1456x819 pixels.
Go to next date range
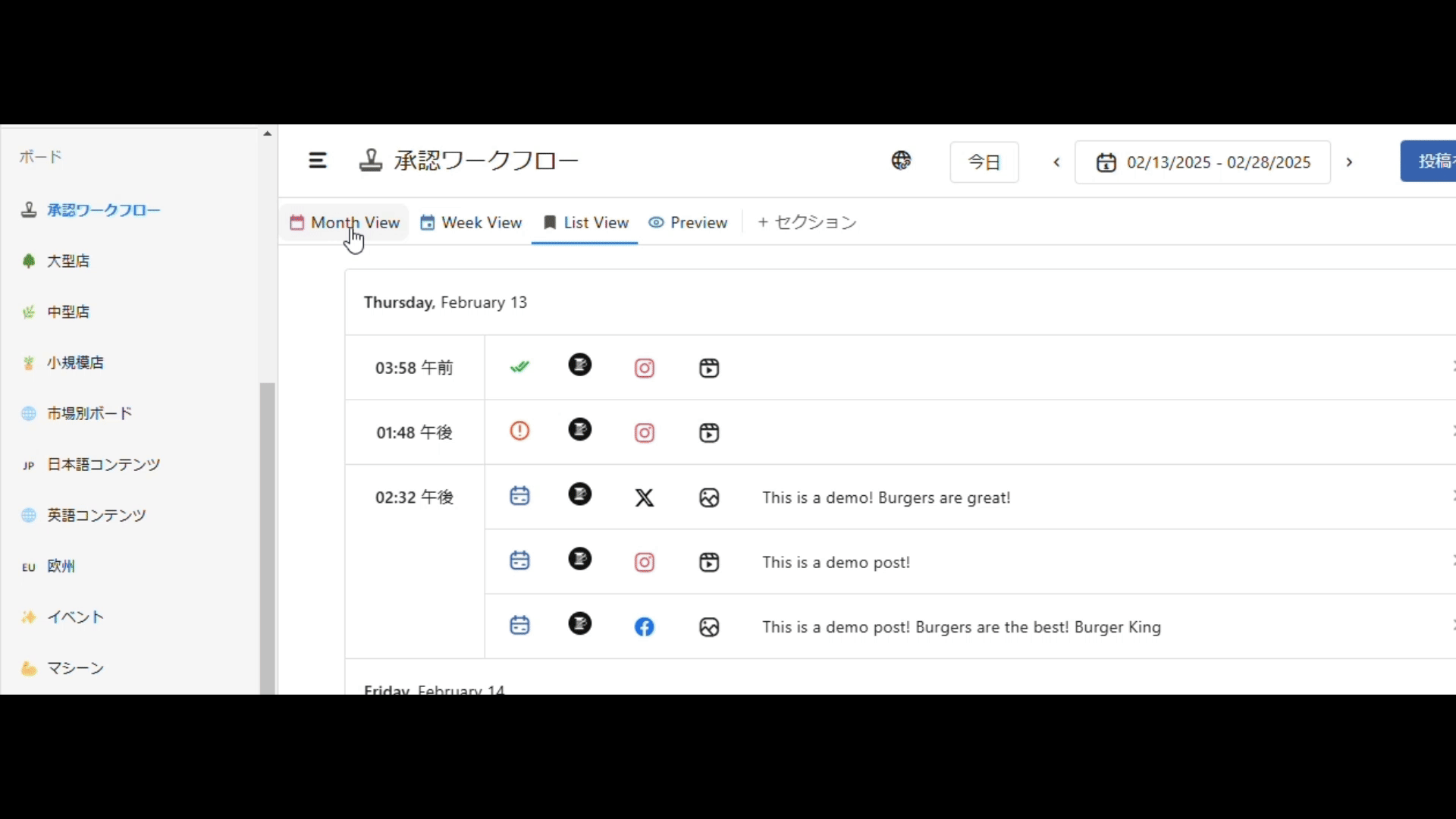coord(1349,162)
